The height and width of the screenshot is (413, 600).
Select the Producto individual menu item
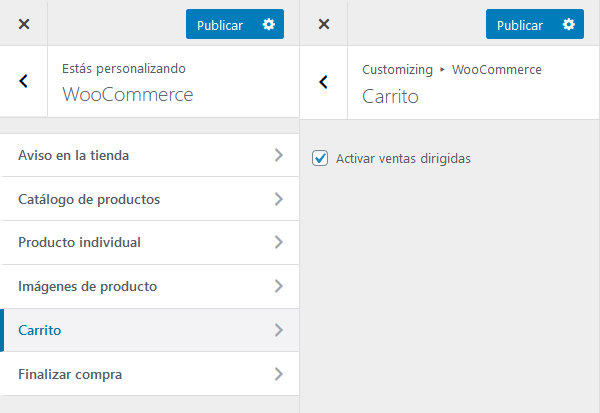[x=79, y=243]
